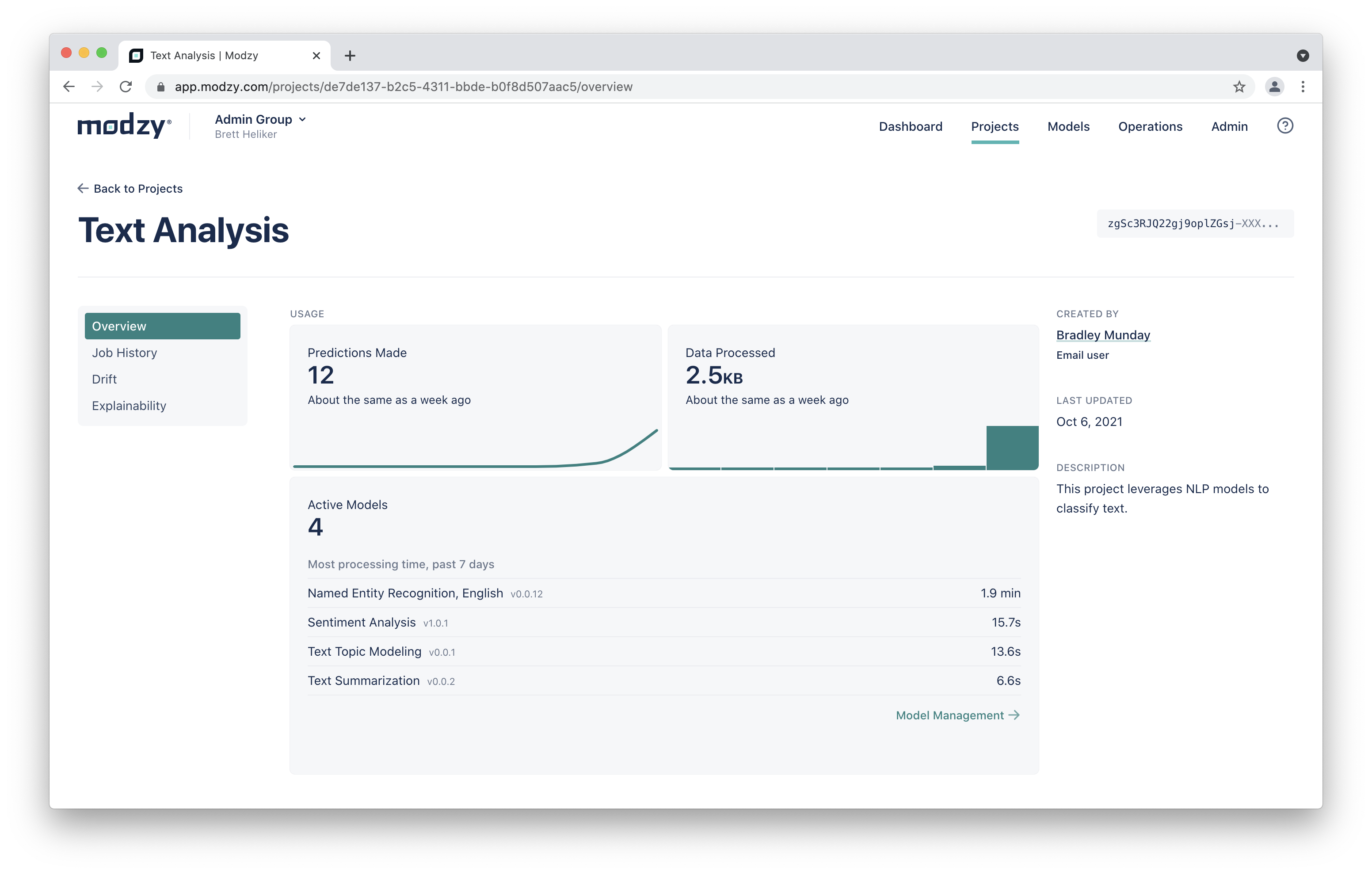This screenshot has height=874, width=1372.
Task: Open the Models navigation tab
Action: coord(1068,126)
